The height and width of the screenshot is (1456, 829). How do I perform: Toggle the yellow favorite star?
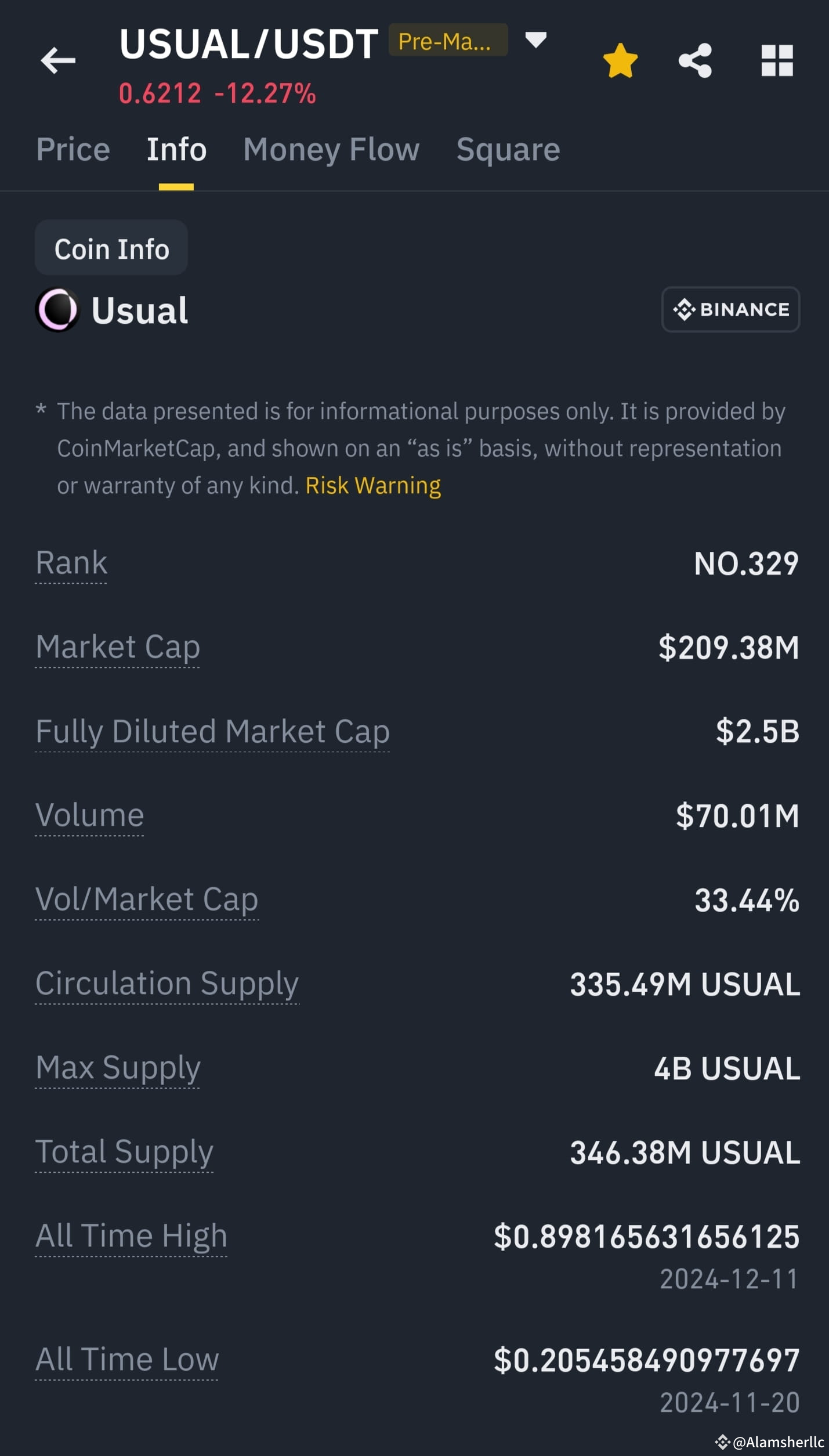620,60
